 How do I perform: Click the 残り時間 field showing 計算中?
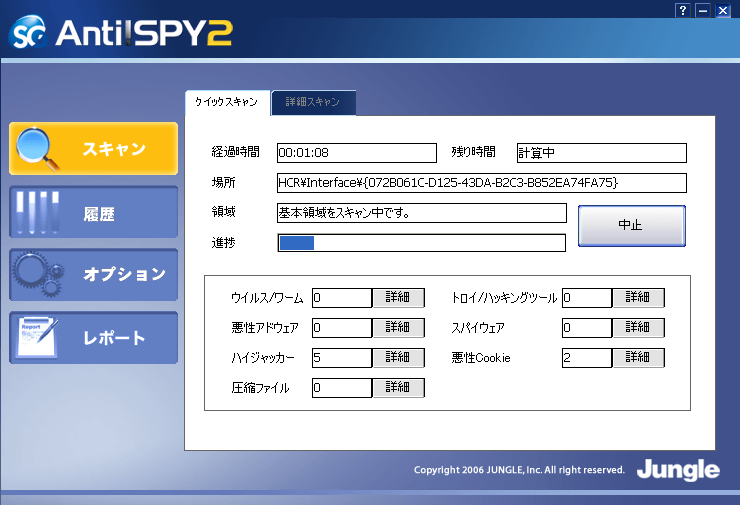[602, 153]
